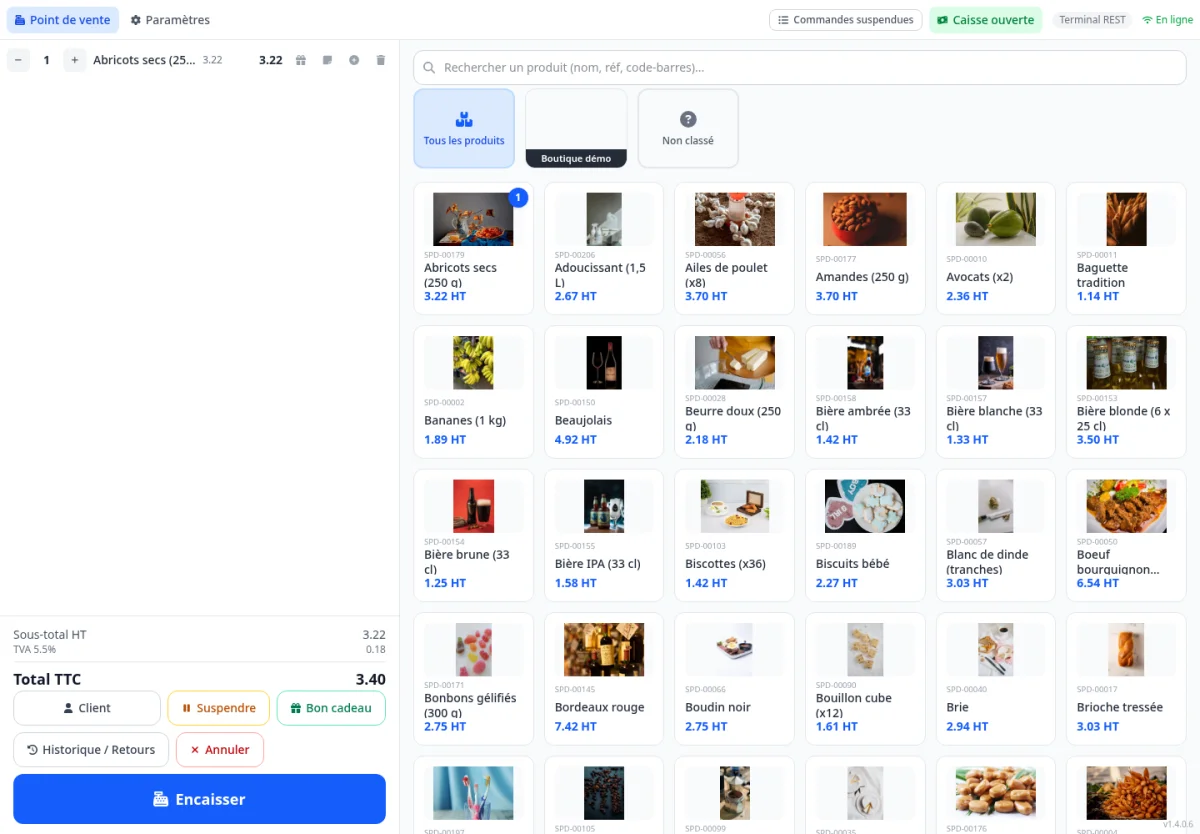Click the Terminal REST badge
This screenshot has height=834, width=1200.
(1092, 20)
